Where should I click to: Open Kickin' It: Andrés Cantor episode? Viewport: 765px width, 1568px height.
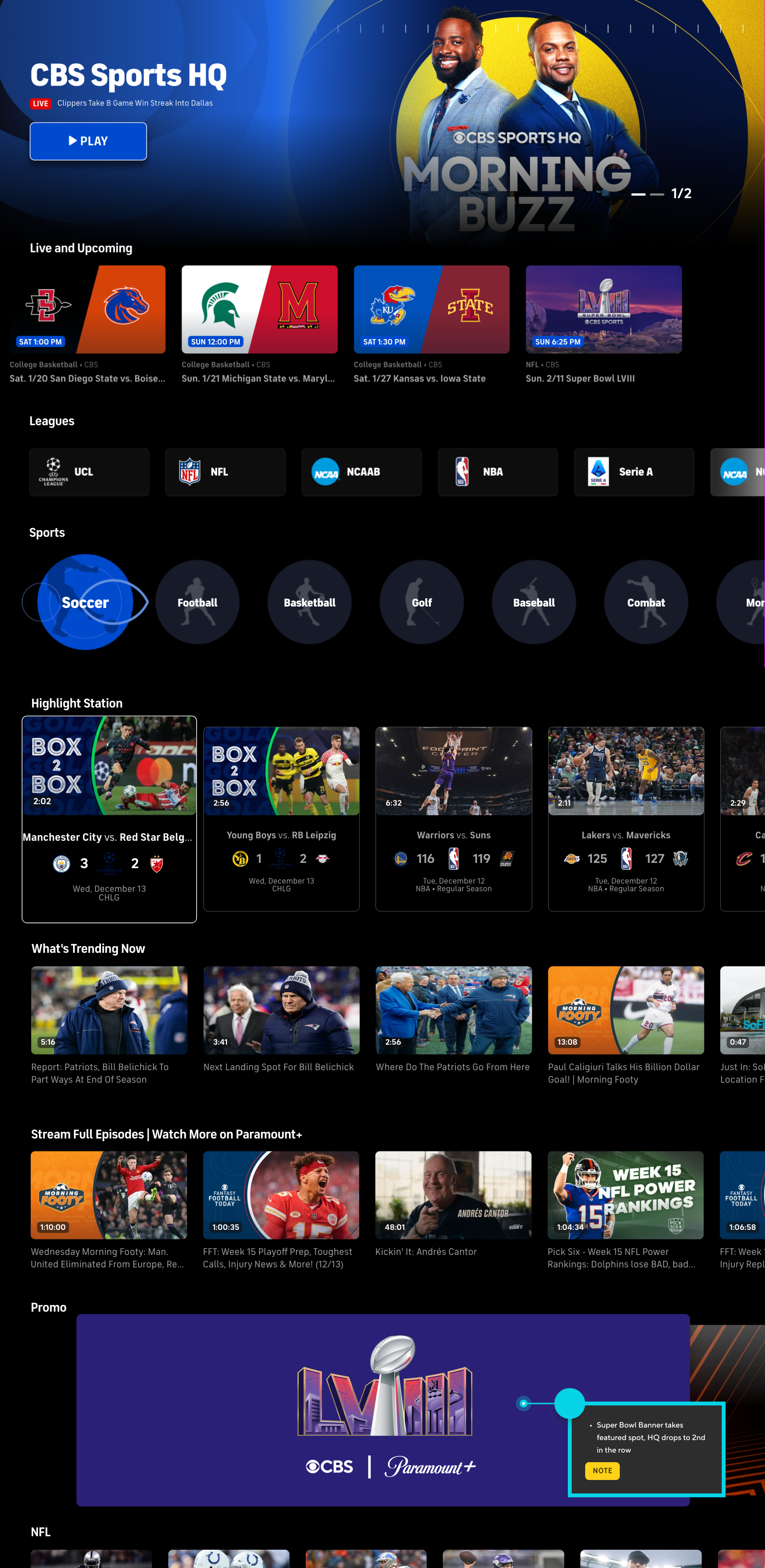pyautogui.click(x=453, y=1195)
